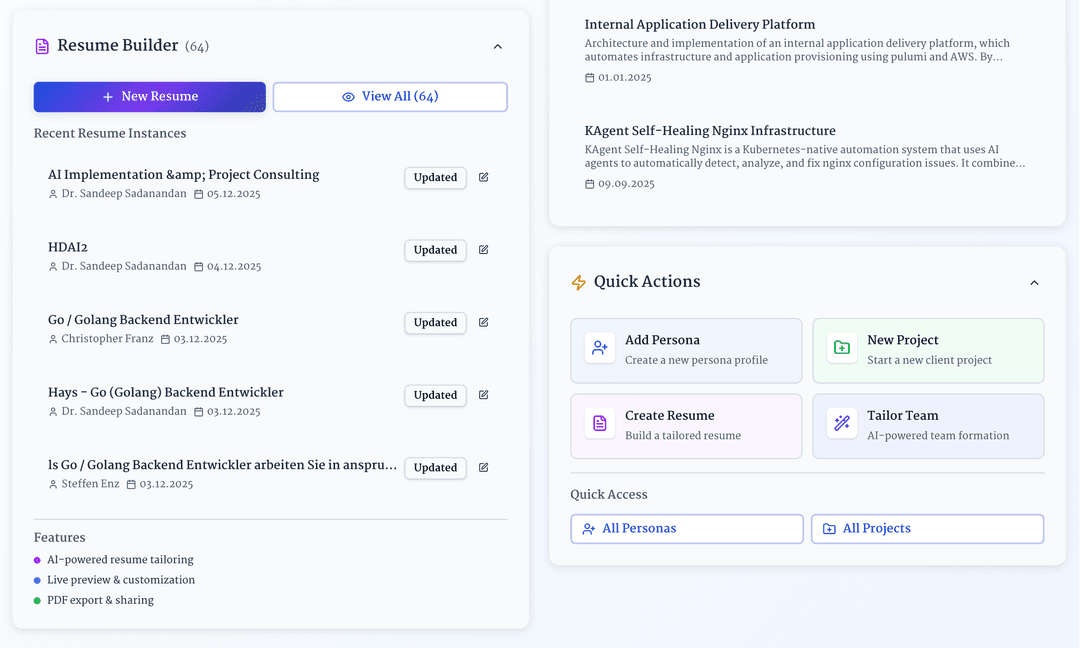Image resolution: width=1080 pixels, height=648 pixels.
Task: Click Updated badge on HDAI2 resume
Action: click(435, 250)
